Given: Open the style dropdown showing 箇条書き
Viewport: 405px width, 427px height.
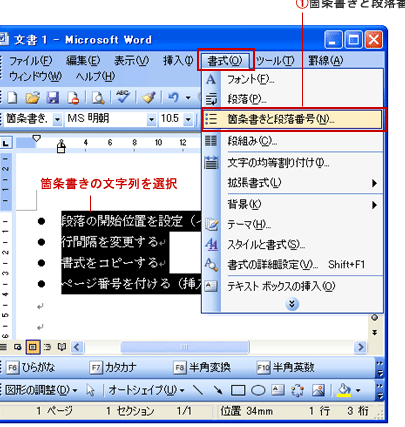Looking at the screenshot, I should [58, 119].
